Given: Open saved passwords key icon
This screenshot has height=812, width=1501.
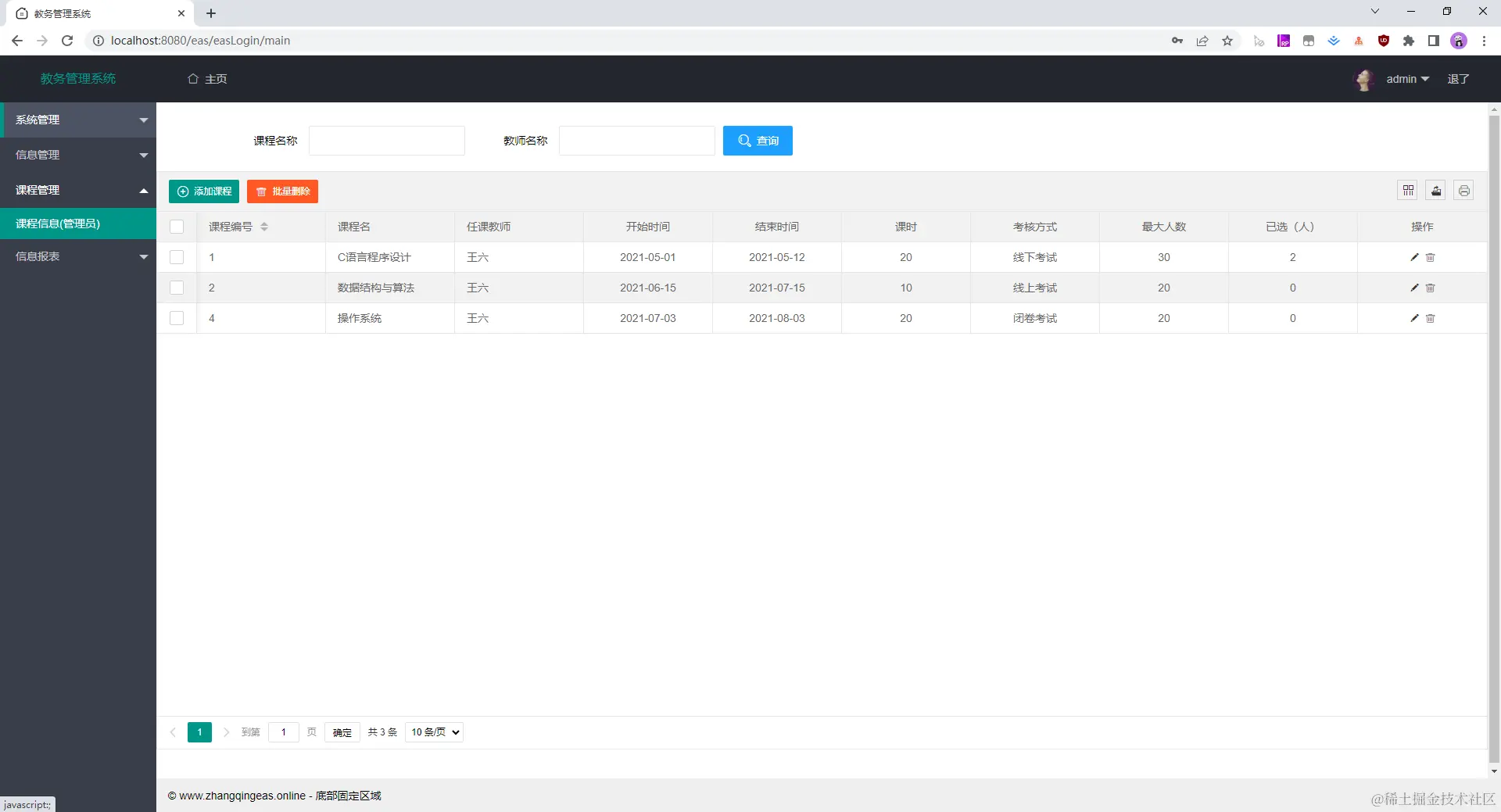Looking at the screenshot, I should click(x=1177, y=41).
